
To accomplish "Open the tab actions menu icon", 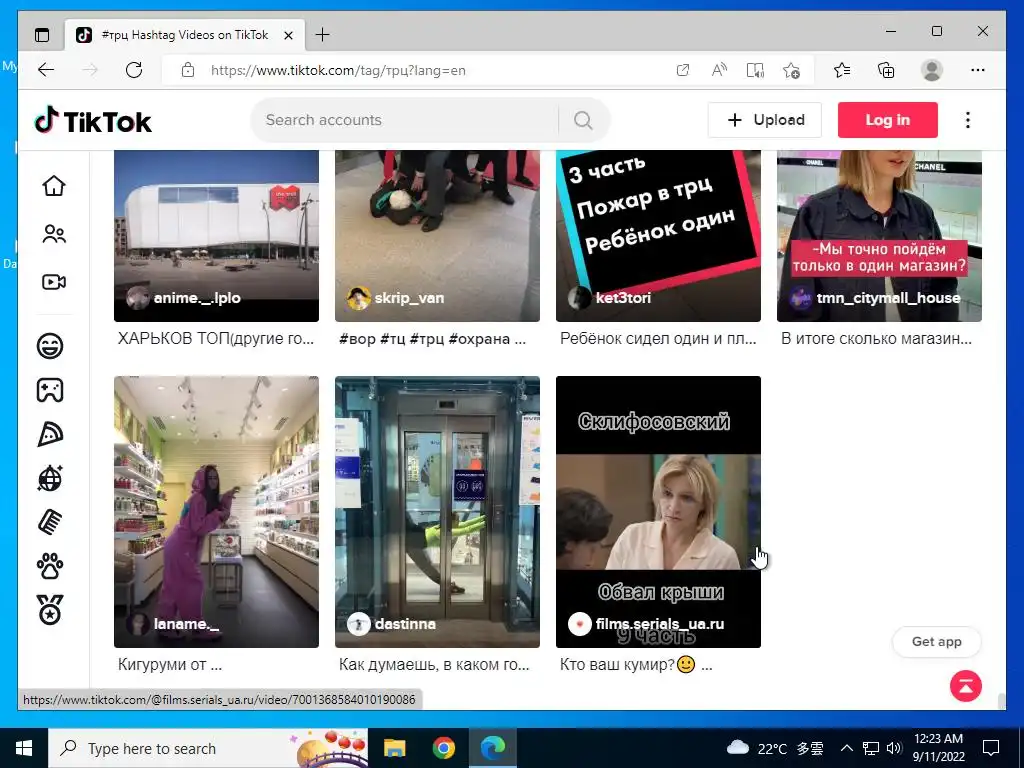I will click(x=42, y=35).
